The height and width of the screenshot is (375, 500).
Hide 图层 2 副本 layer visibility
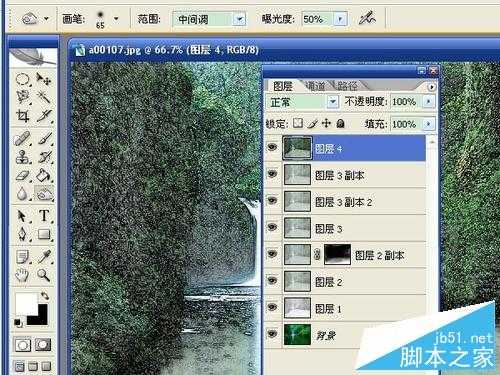click(273, 254)
